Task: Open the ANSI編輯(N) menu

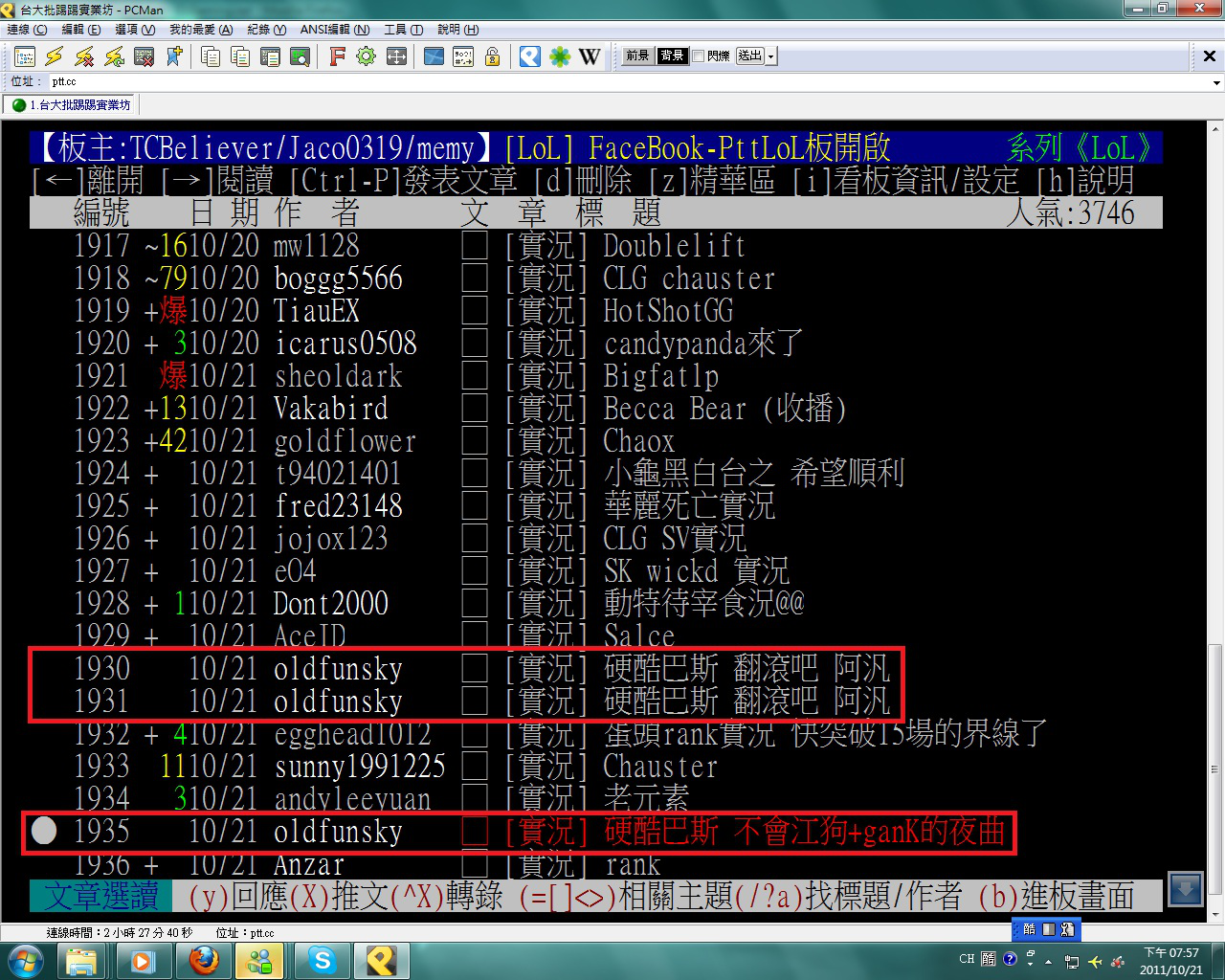Action: [x=335, y=30]
